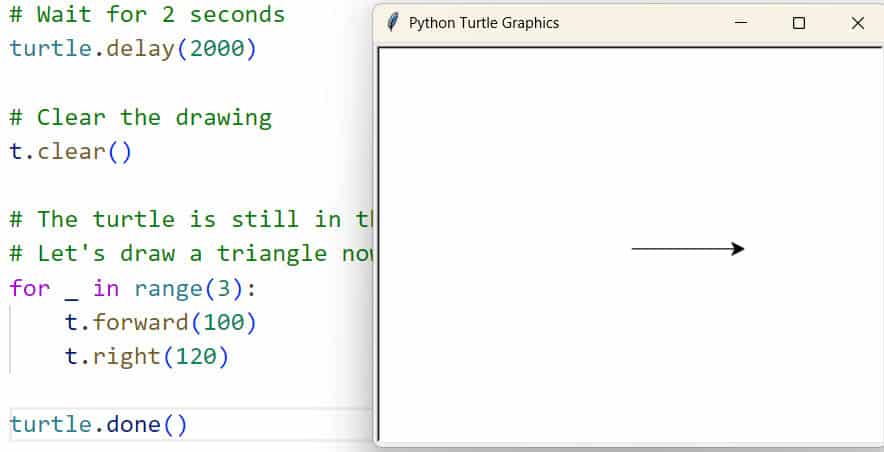
Task: Place cursor in the turtle.done() line
Action: coord(98,424)
